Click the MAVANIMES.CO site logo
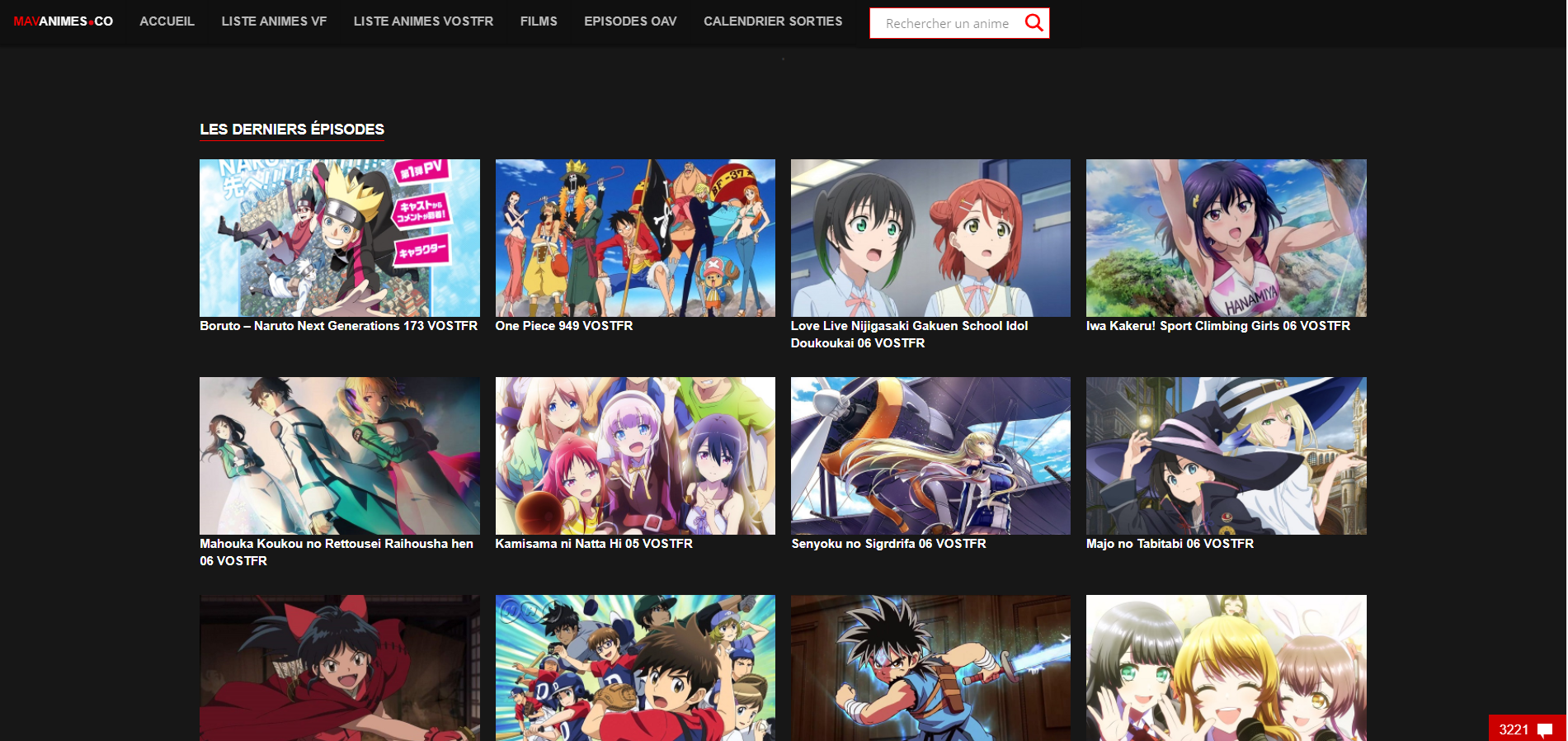1568x741 pixels. pos(64,21)
